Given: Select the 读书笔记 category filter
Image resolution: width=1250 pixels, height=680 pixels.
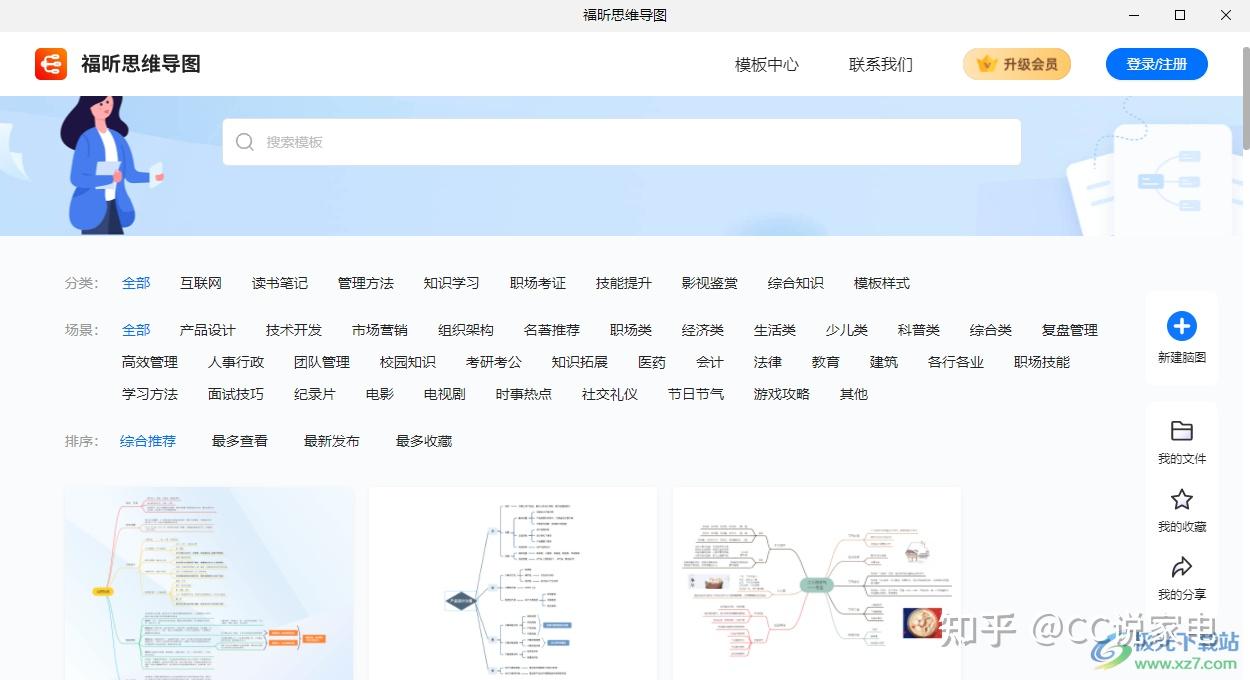Looking at the screenshot, I should coord(279,283).
